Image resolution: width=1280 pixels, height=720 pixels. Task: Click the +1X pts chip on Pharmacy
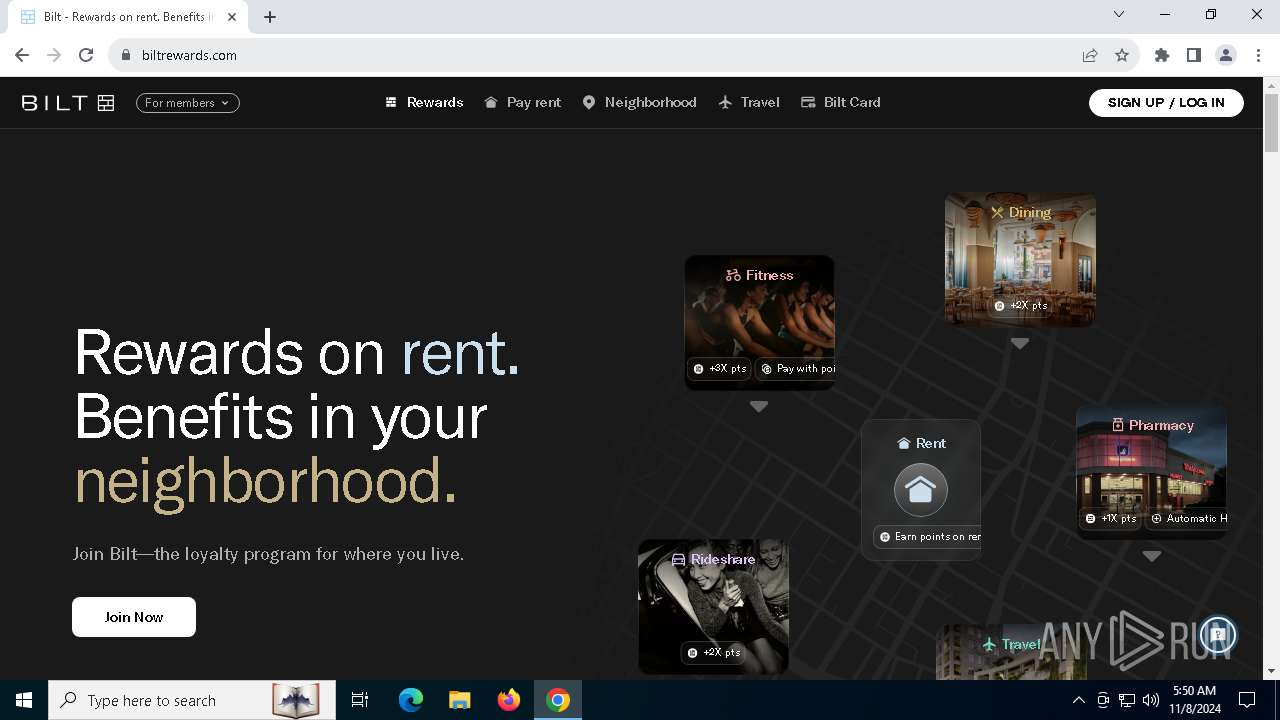point(1111,519)
